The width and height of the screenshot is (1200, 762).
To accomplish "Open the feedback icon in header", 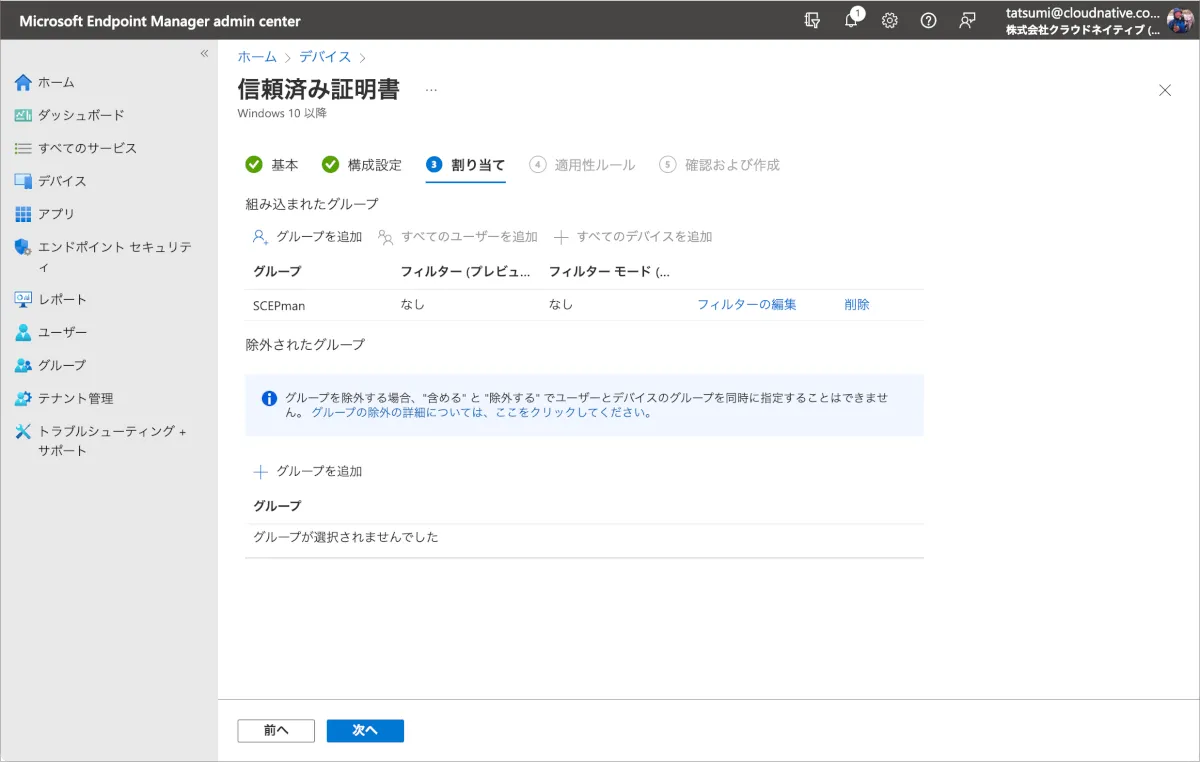I will pyautogui.click(x=967, y=21).
